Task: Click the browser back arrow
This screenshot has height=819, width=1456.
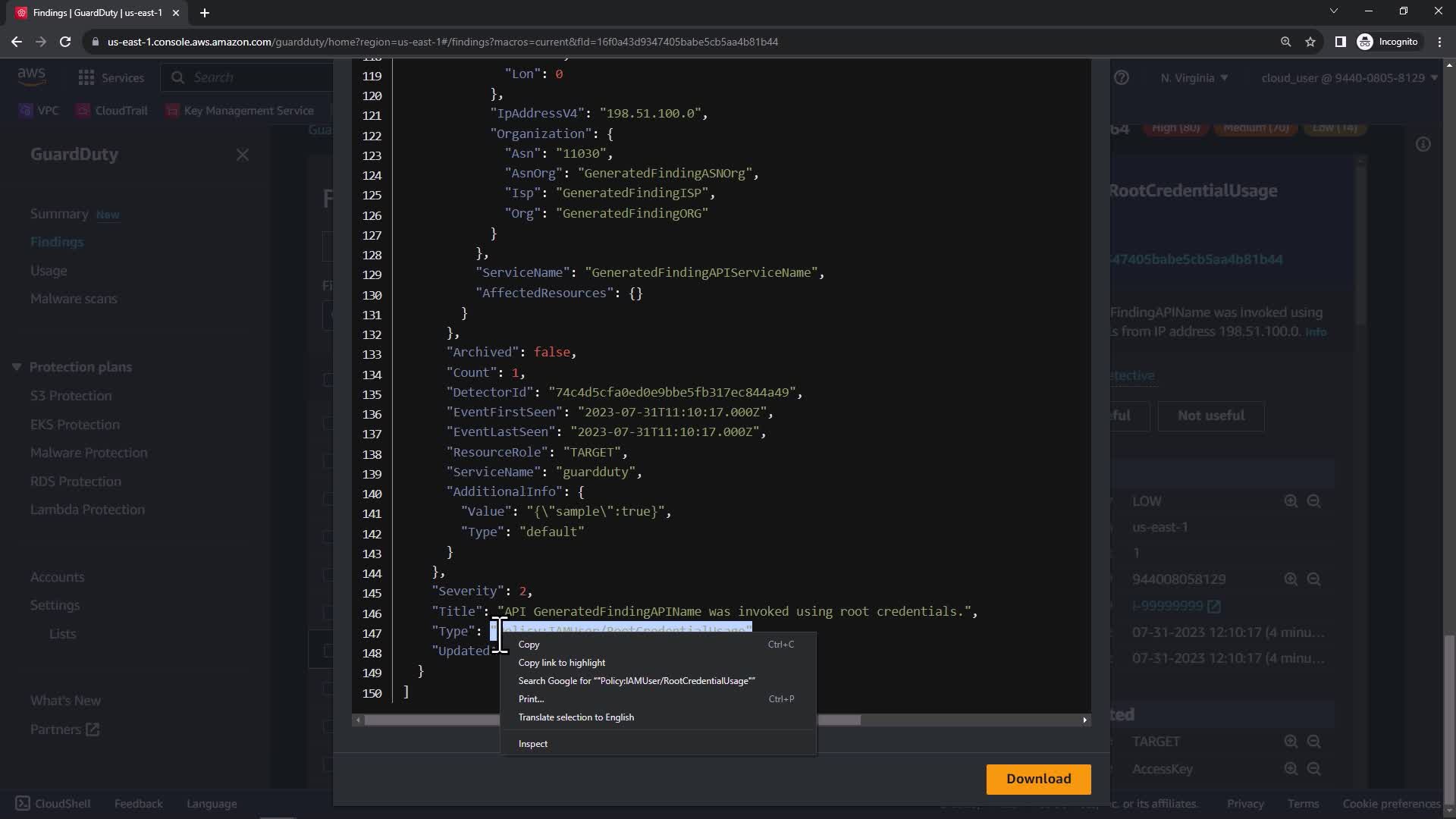Action: [17, 42]
